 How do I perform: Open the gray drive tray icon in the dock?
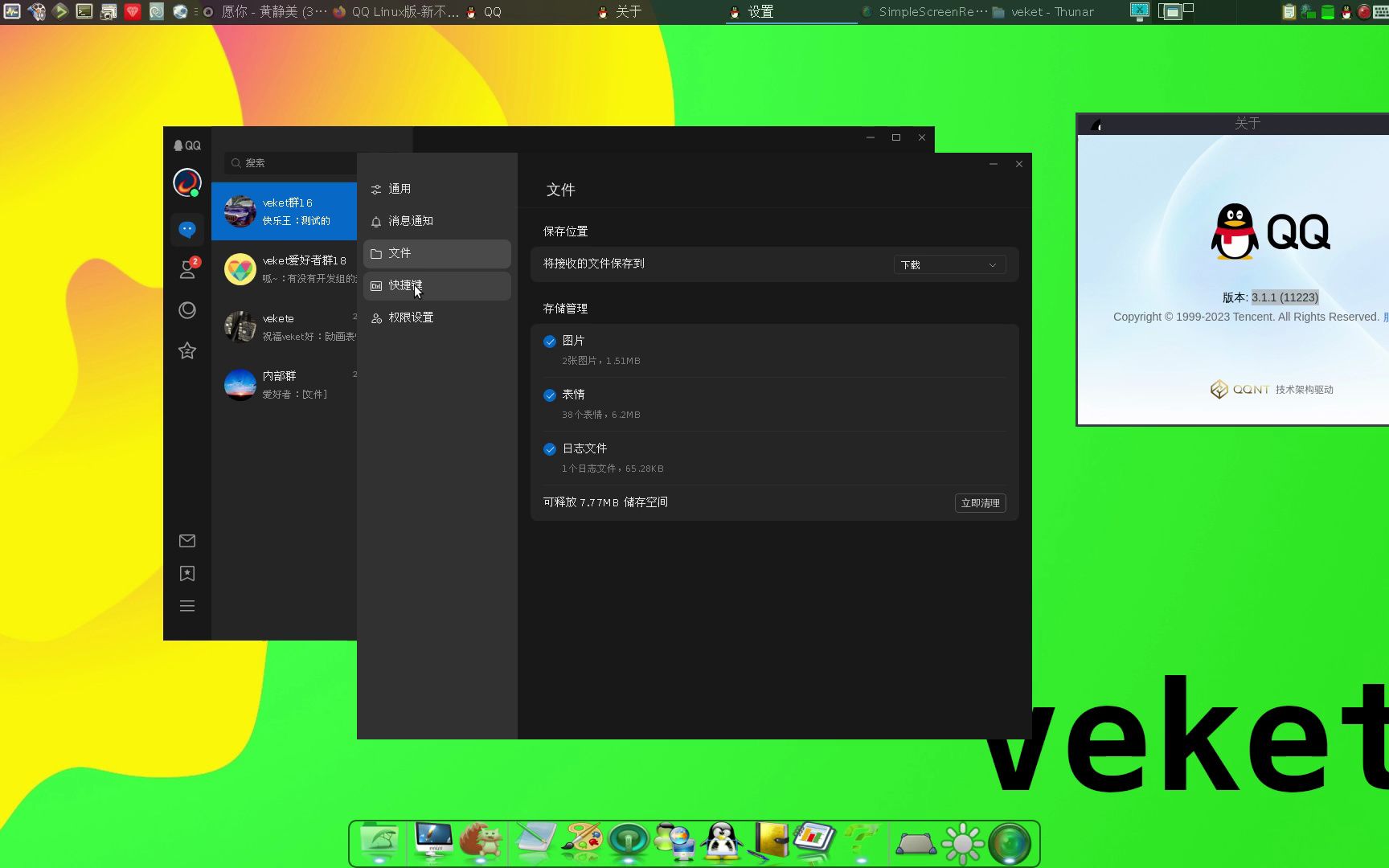coord(916,844)
